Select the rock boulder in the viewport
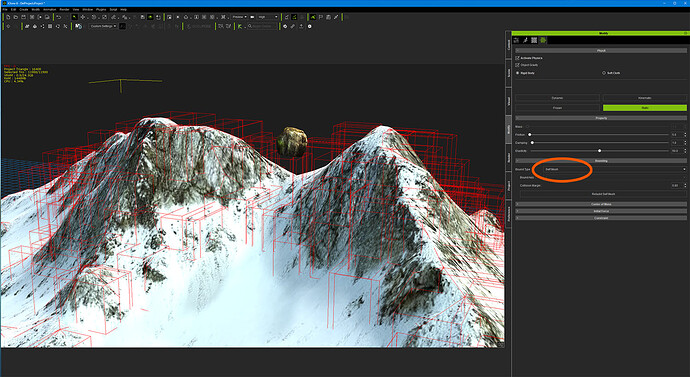690x377 pixels. 292,142
